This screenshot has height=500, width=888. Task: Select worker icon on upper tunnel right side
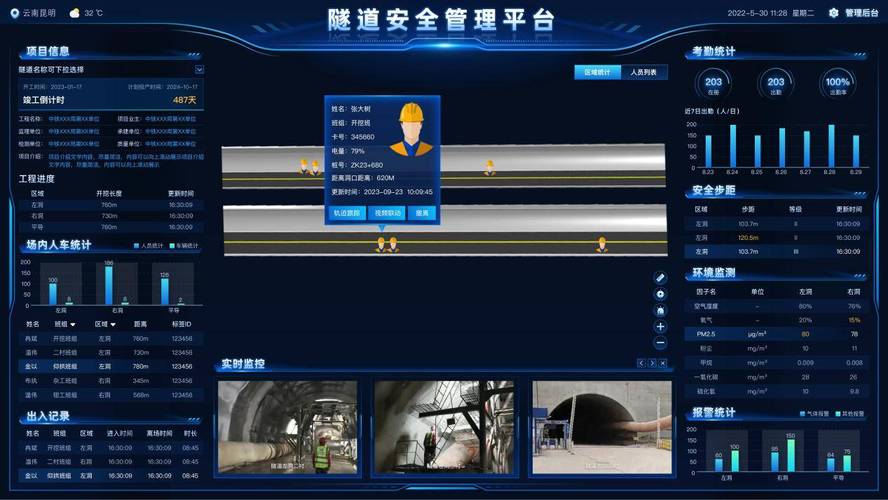pos(490,168)
